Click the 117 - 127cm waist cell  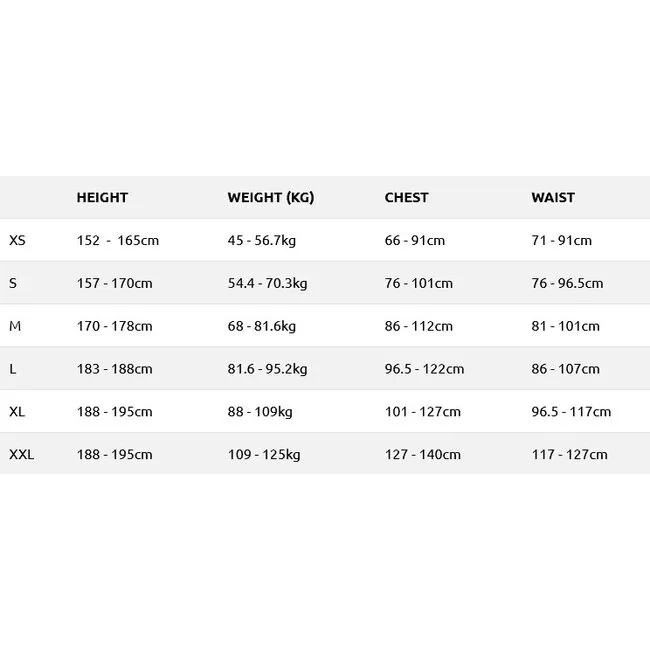(570, 454)
